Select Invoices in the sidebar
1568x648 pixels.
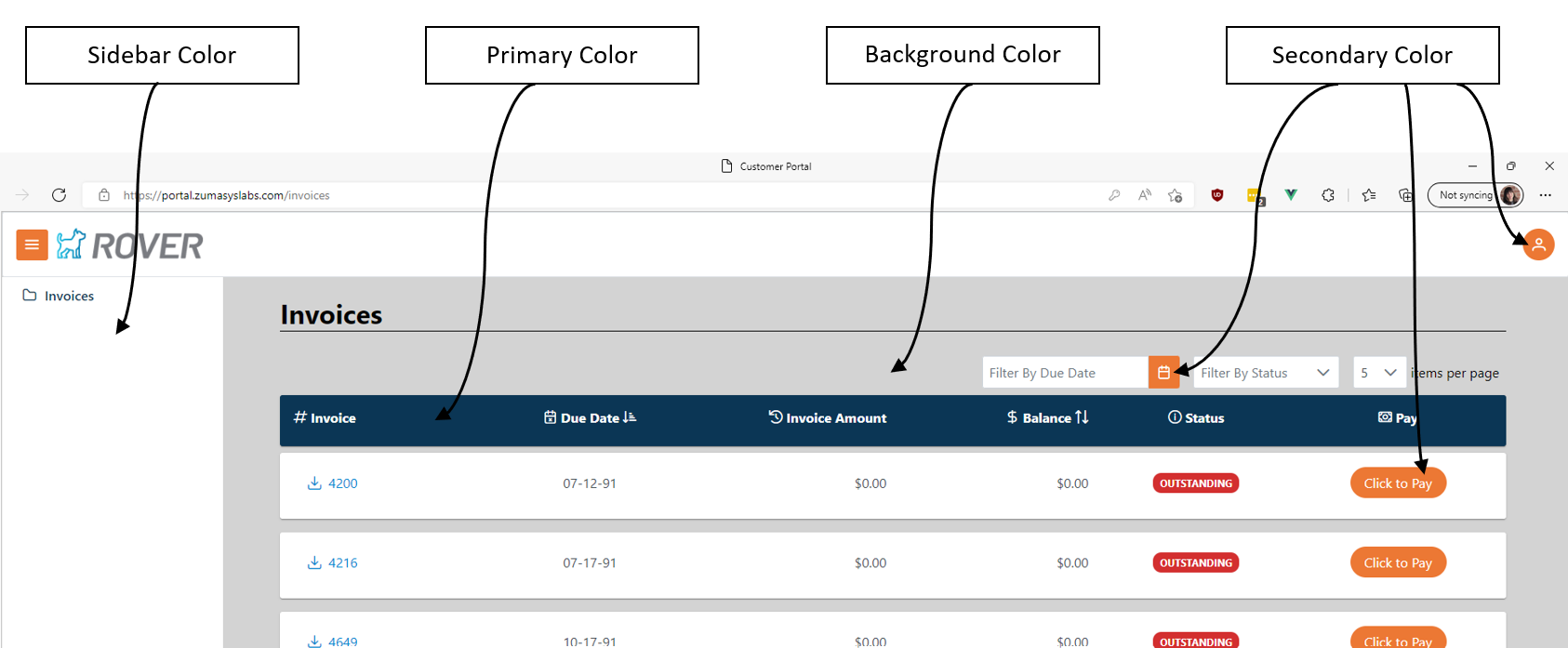click(x=69, y=296)
